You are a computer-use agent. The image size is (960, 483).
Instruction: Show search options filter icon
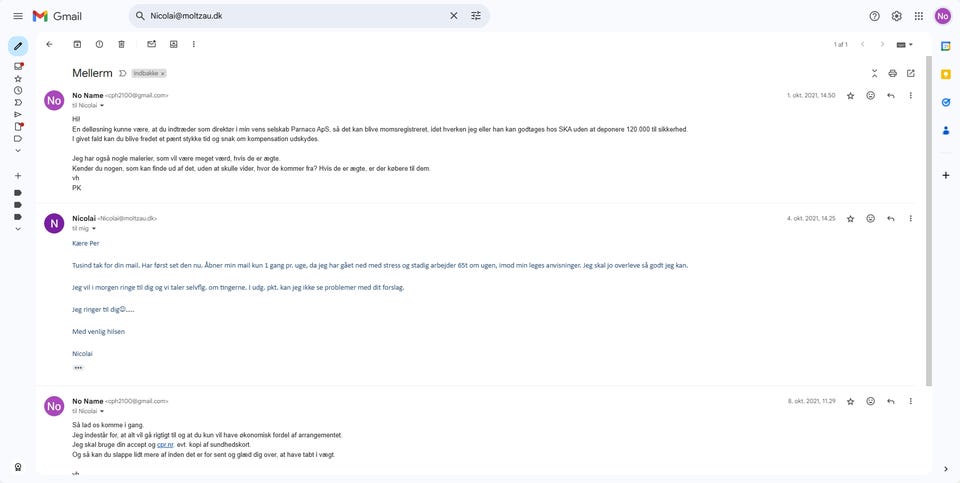(476, 16)
